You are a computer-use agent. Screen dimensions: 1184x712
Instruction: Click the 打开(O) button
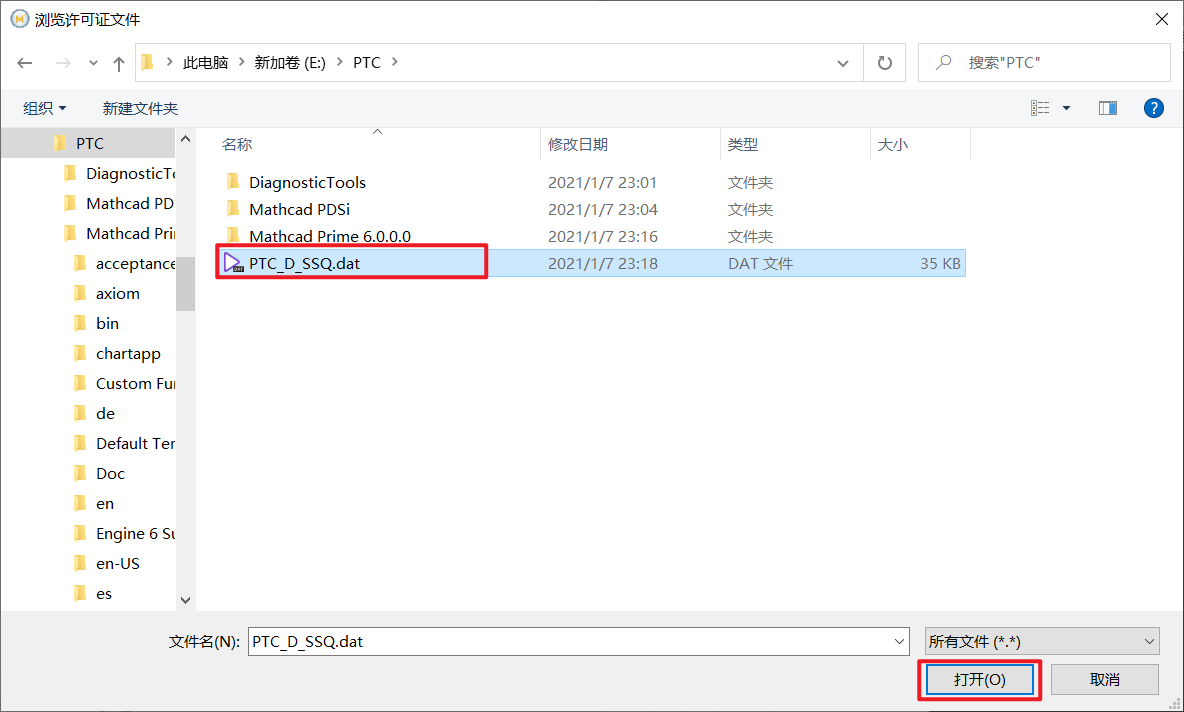[x=979, y=679]
